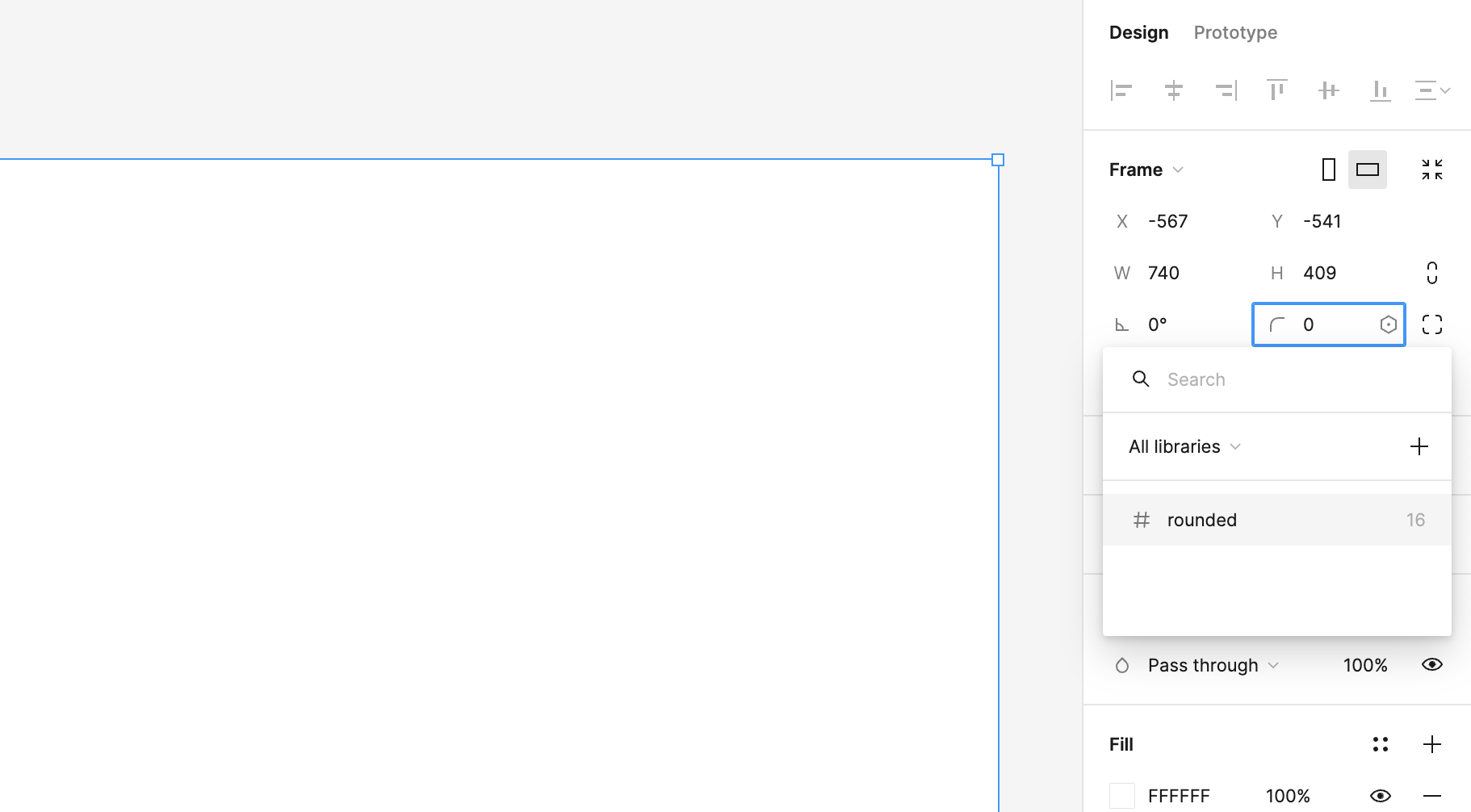Add a new fill with plus button
The image size is (1471, 812).
coord(1433,744)
